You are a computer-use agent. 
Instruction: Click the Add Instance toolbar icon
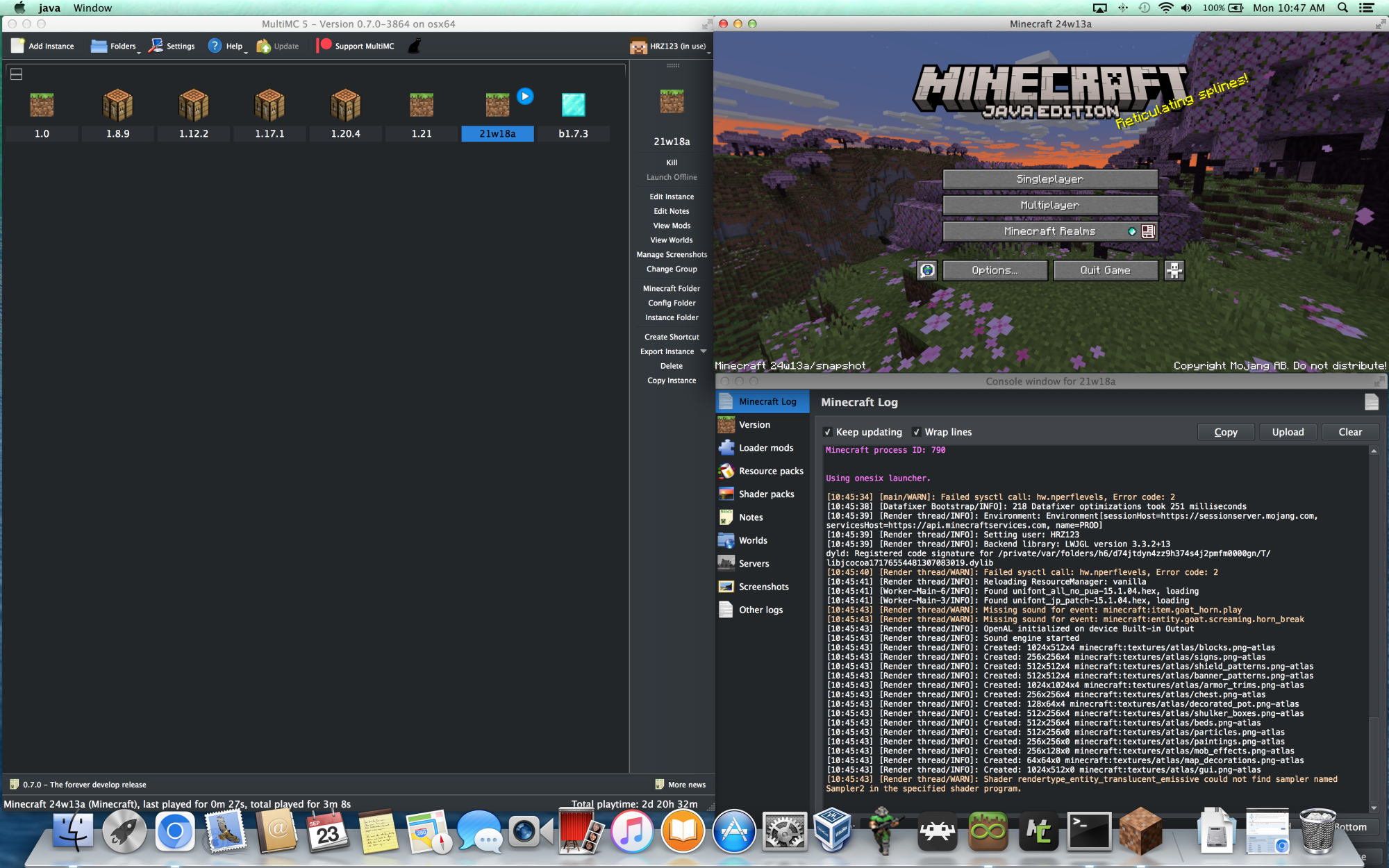pos(17,46)
